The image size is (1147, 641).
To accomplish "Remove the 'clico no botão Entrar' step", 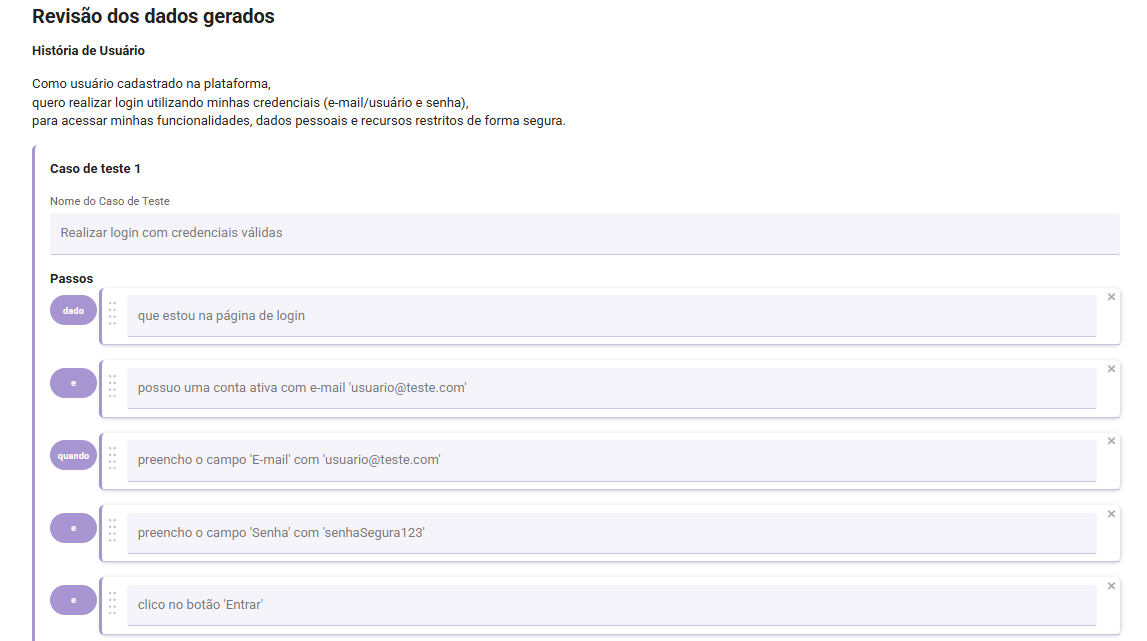I will pyautogui.click(x=1111, y=586).
